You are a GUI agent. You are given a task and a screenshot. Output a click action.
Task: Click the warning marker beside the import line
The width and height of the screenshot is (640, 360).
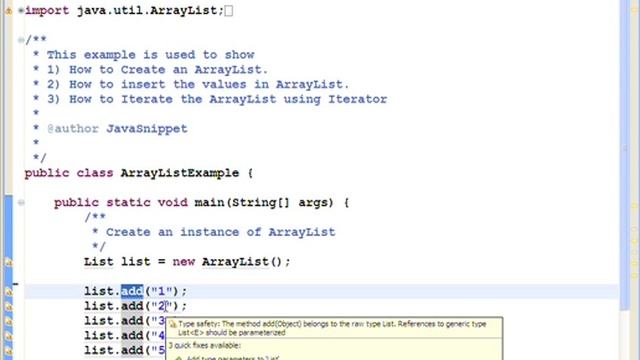pyautogui.click(x=9, y=11)
